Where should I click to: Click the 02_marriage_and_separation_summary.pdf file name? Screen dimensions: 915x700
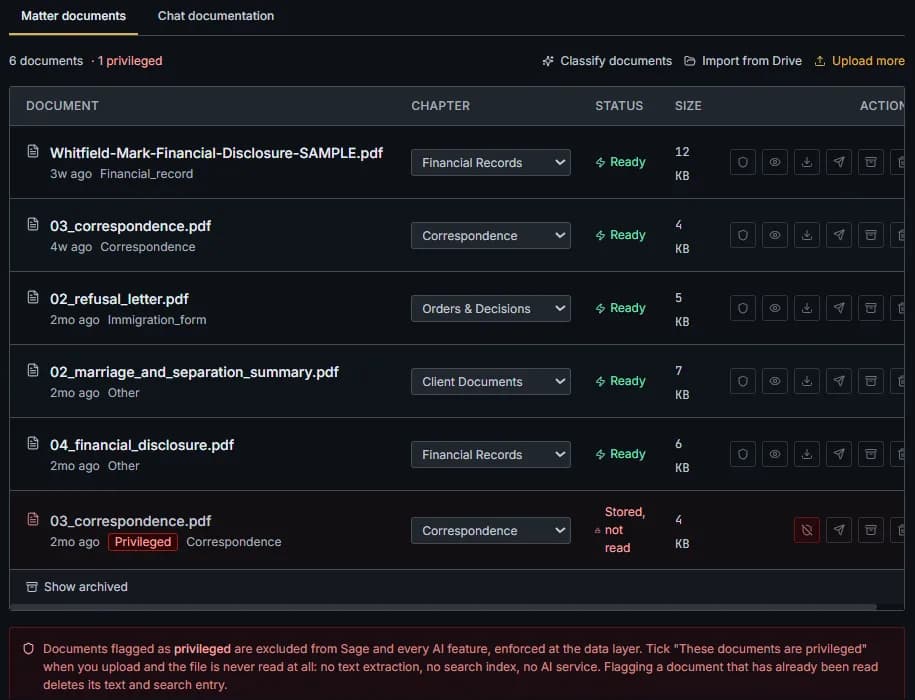click(x=194, y=372)
